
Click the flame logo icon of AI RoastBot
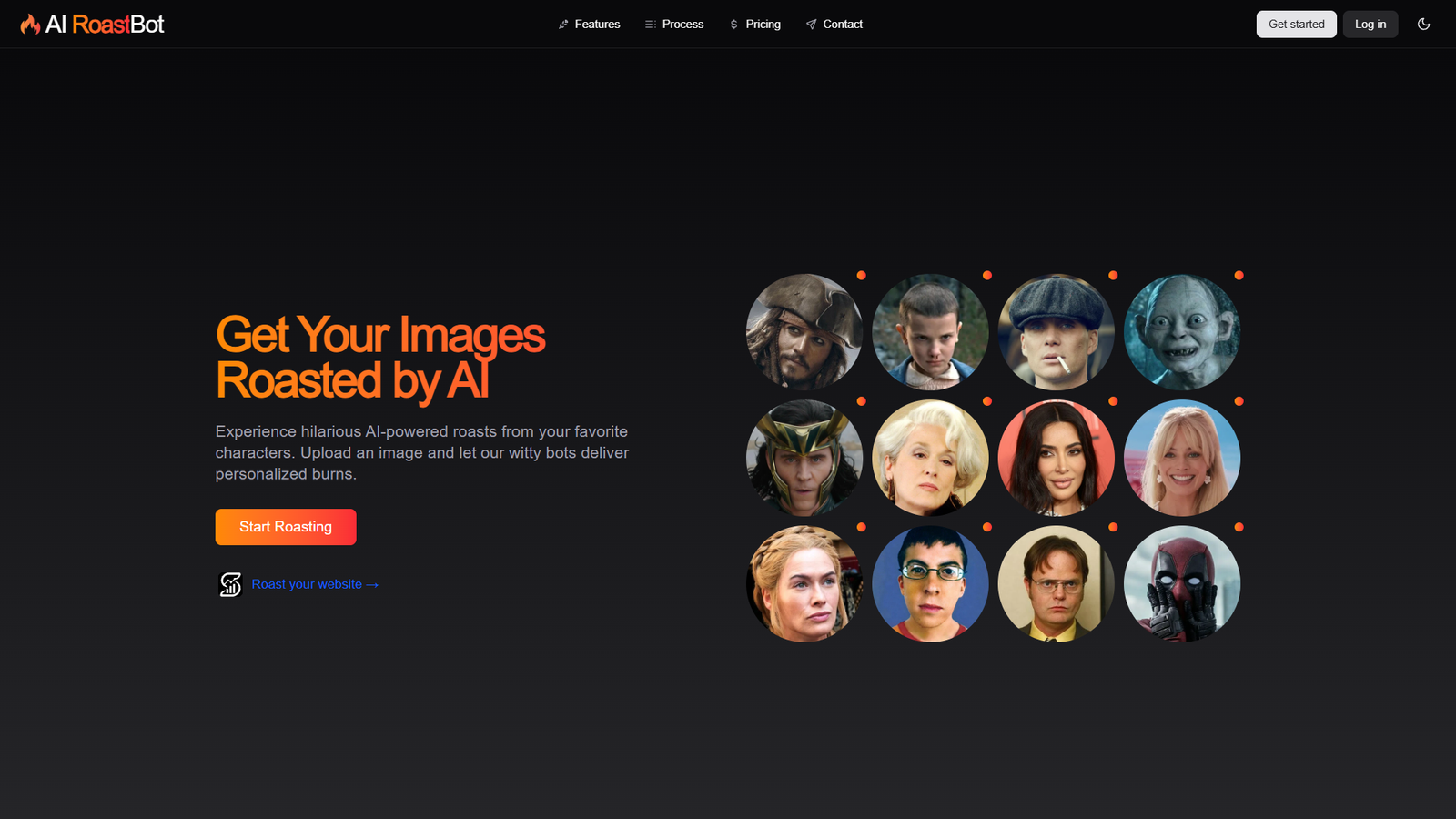(30, 25)
